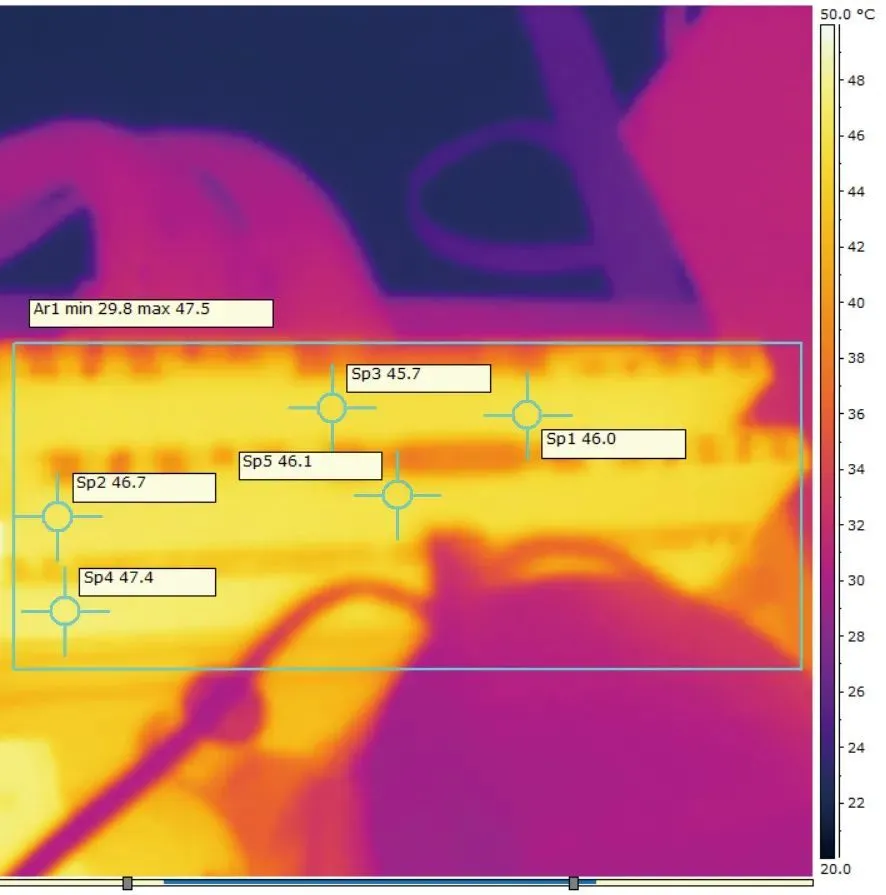Select the Sp2 crosshair spot marker
Viewport: 886px width, 895px height.
[57, 517]
